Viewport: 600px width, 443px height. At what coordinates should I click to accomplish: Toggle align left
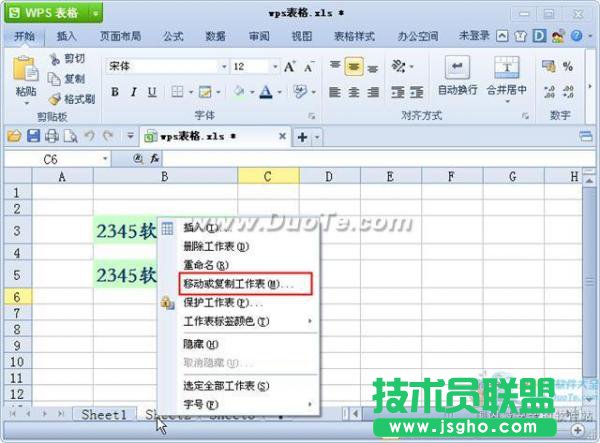pos(335,92)
